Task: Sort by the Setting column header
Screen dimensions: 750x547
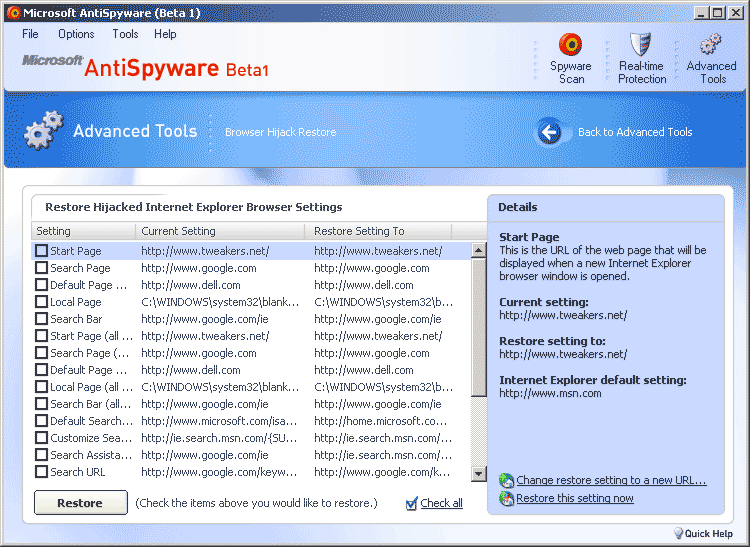Action: (83, 231)
